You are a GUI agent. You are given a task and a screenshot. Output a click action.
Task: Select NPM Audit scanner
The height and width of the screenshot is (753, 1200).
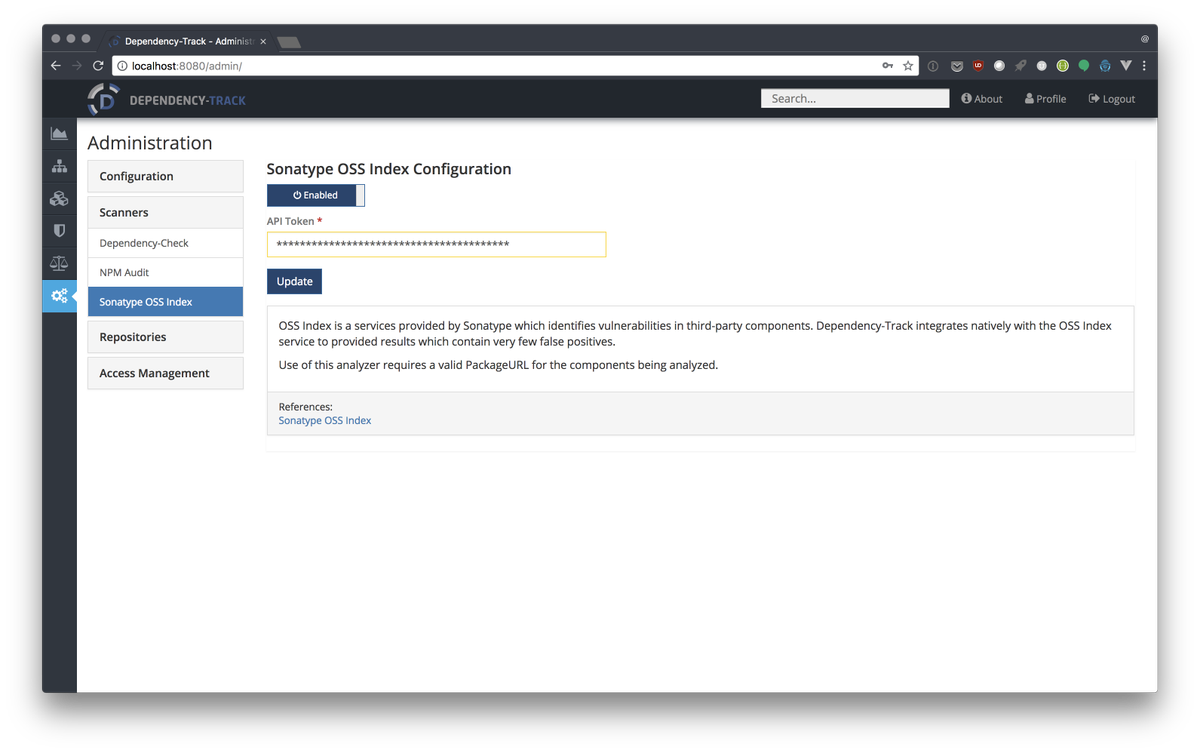tap(165, 272)
